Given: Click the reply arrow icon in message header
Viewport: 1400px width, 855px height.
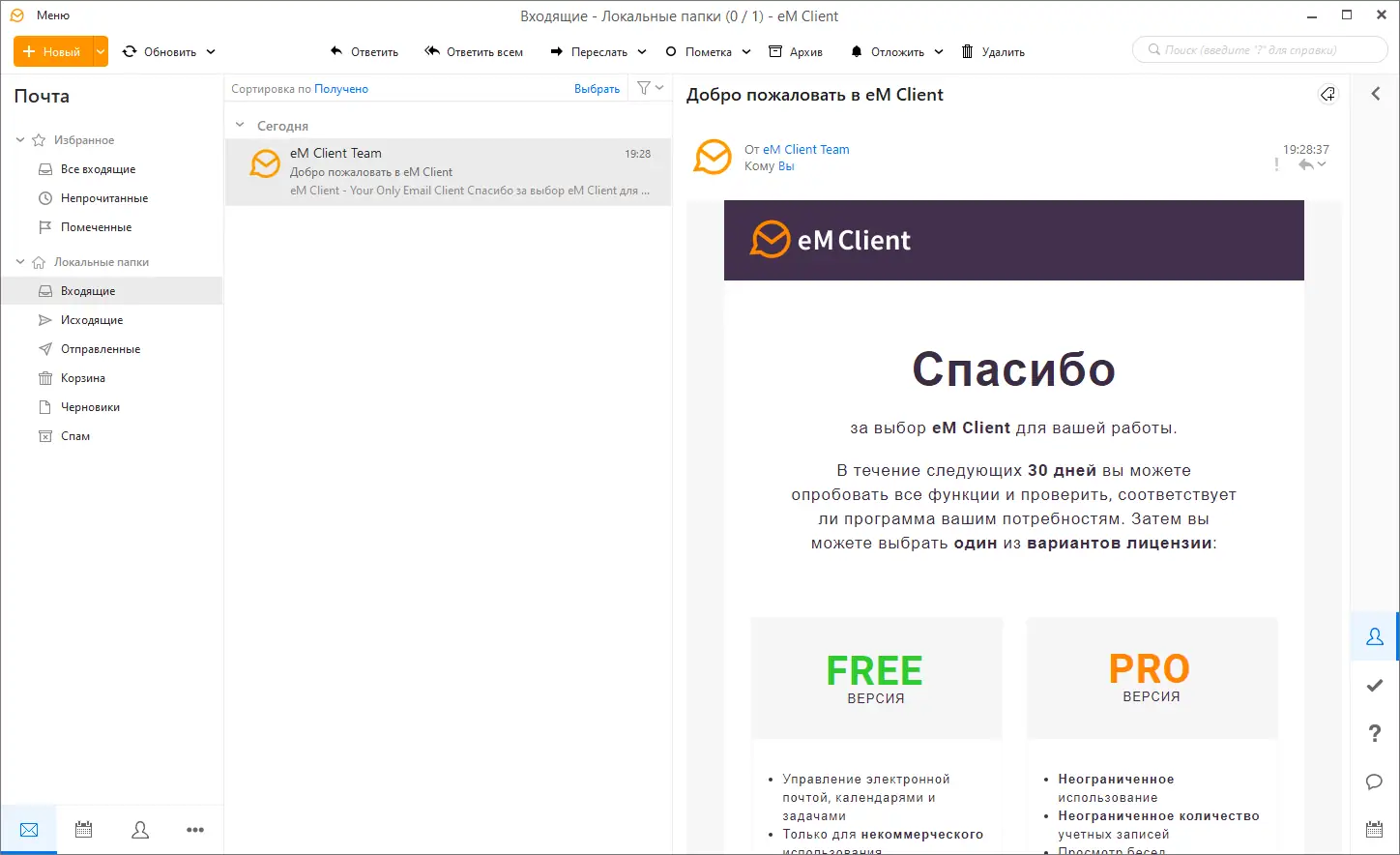Looking at the screenshot, I should tap(1306, 165).
